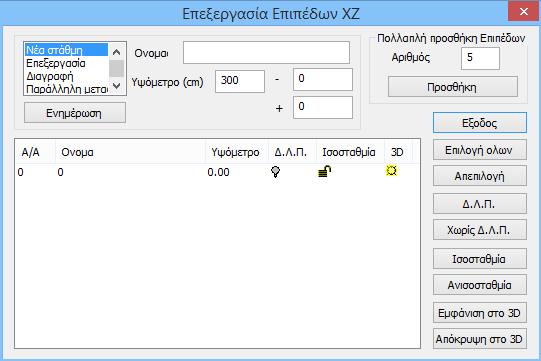
Task: Select the 0.00 elevation value in row 0
Action: (x=218, y=172)
